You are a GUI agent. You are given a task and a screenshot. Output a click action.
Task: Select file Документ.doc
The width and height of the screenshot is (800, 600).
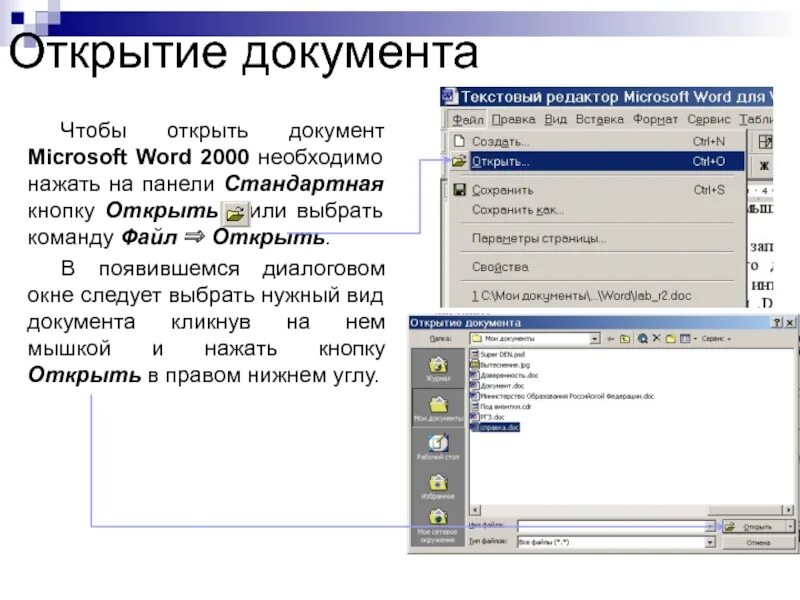tap(497, 386)
